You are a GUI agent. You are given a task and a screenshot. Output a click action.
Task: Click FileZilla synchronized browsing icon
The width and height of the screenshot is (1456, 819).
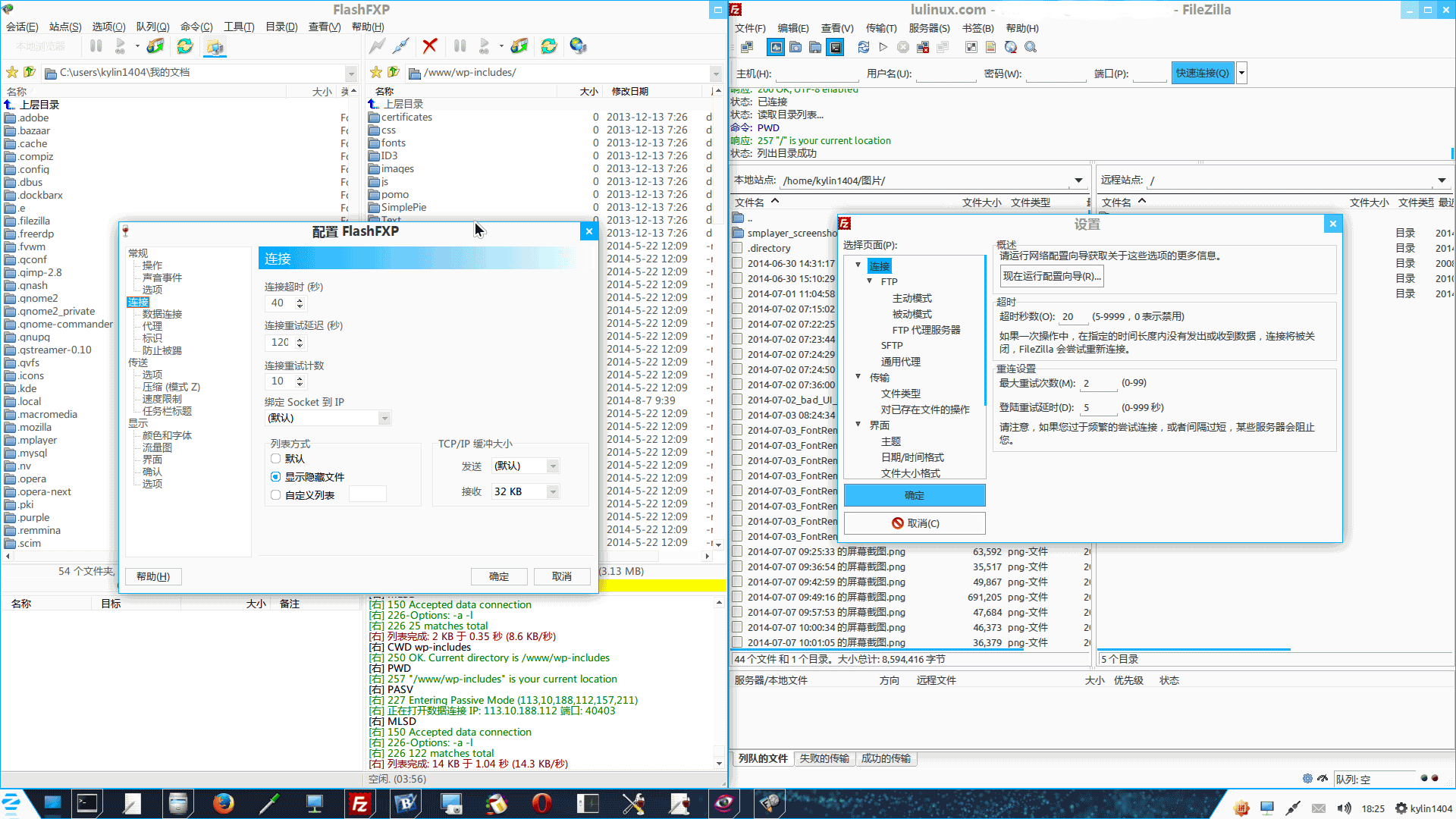click(x=1011, y=47)
